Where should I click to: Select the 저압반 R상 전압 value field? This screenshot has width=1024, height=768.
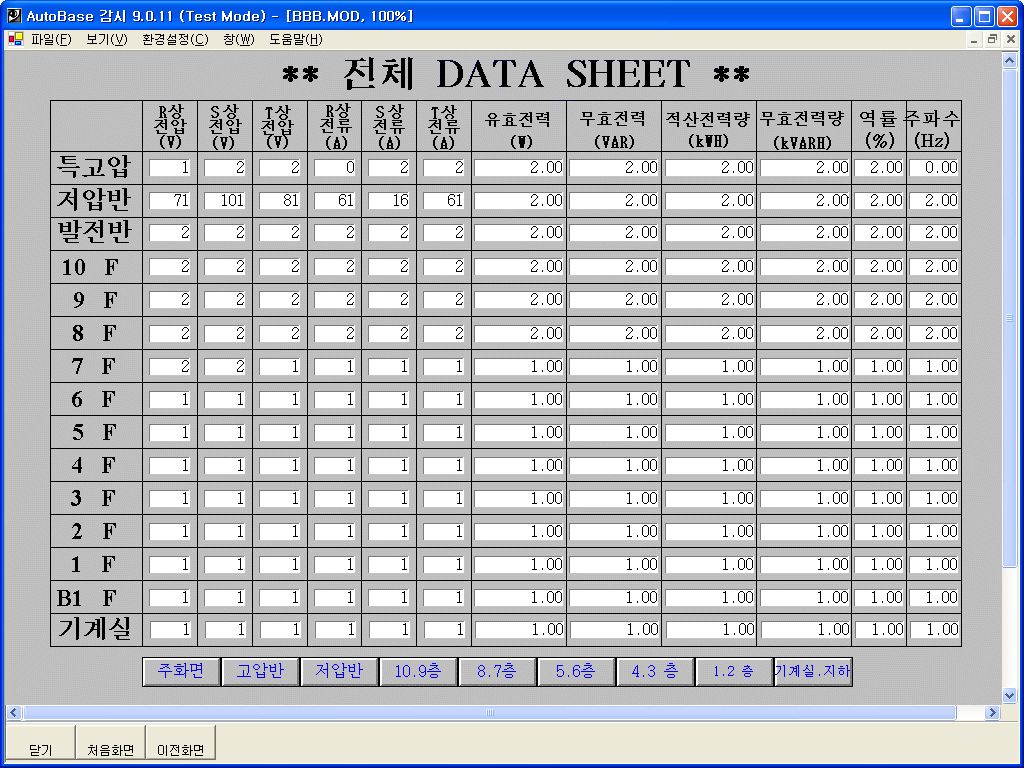[x=171, y=201]
